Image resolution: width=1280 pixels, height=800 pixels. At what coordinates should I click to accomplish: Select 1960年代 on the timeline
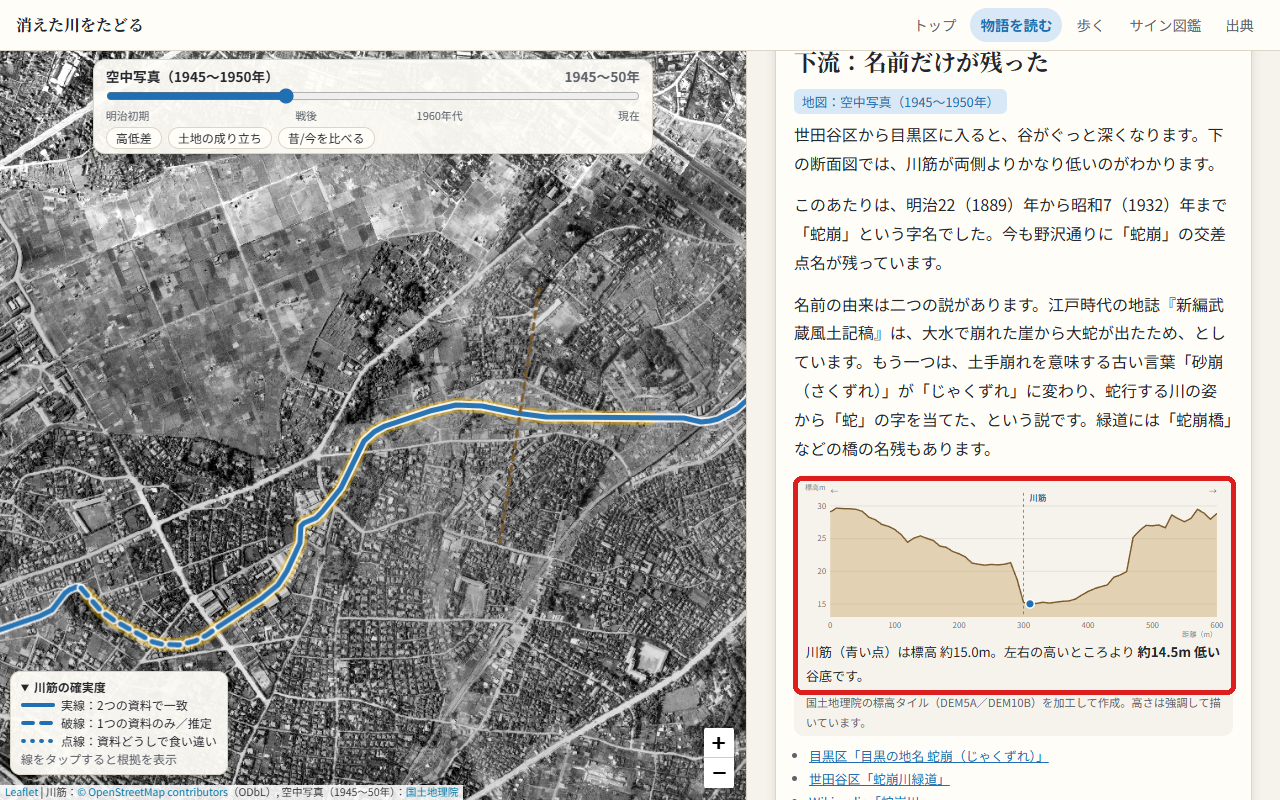tap(439, 116)
